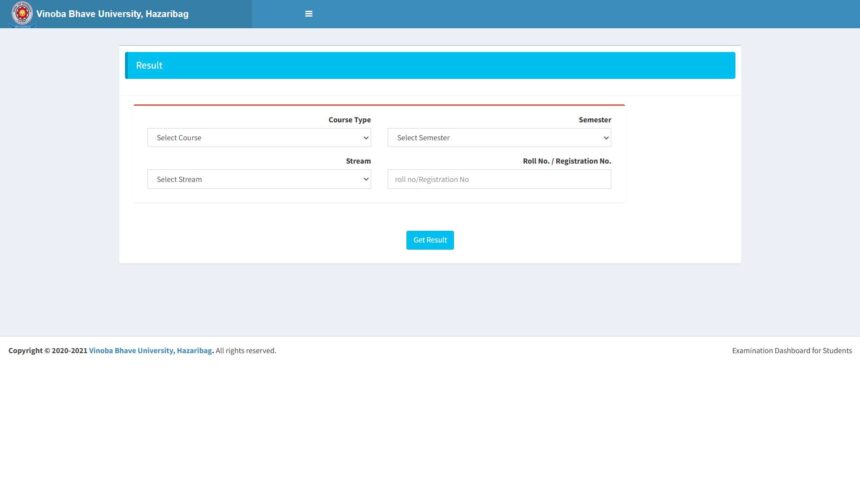Click the header Vinoba Bhave University title

[112, 14]
